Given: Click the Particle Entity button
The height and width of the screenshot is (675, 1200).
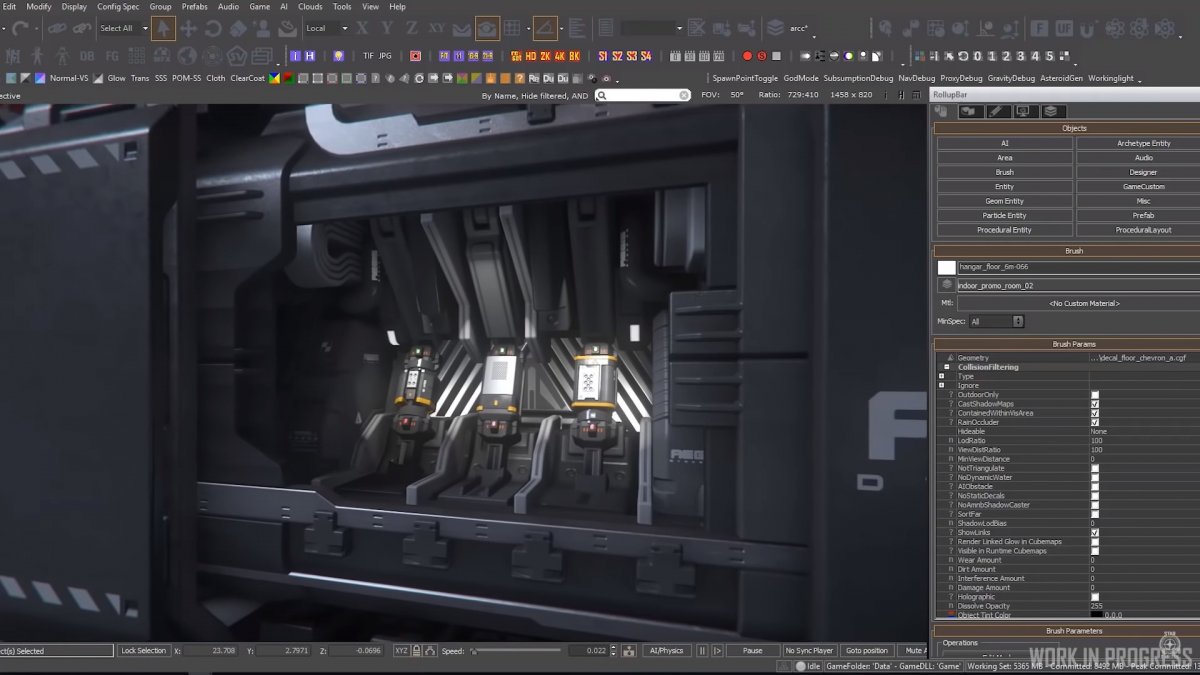Looking at the screenshot, I should pyautogui.click(x=1004, y=215).
